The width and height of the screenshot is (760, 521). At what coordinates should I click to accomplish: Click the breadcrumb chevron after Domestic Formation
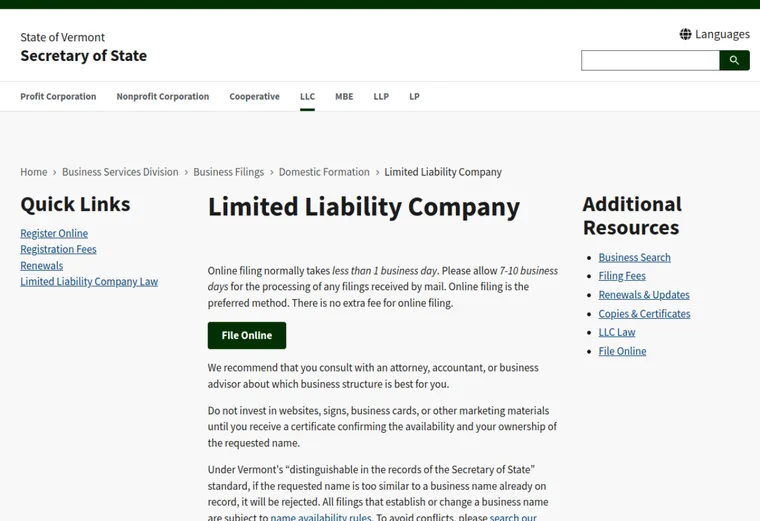point(377,173)
